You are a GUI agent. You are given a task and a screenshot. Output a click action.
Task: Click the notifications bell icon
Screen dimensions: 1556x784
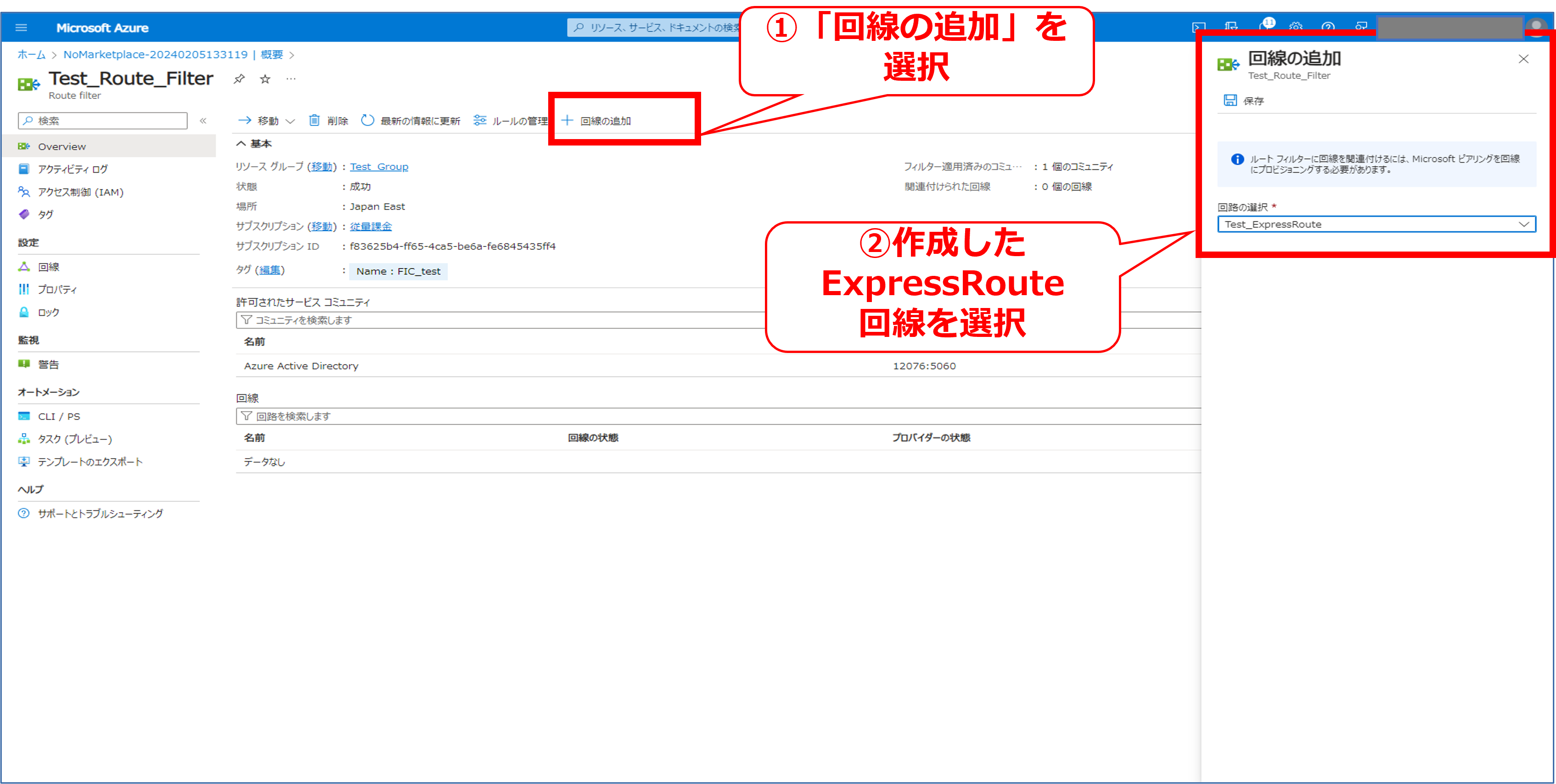(1264, 27)
